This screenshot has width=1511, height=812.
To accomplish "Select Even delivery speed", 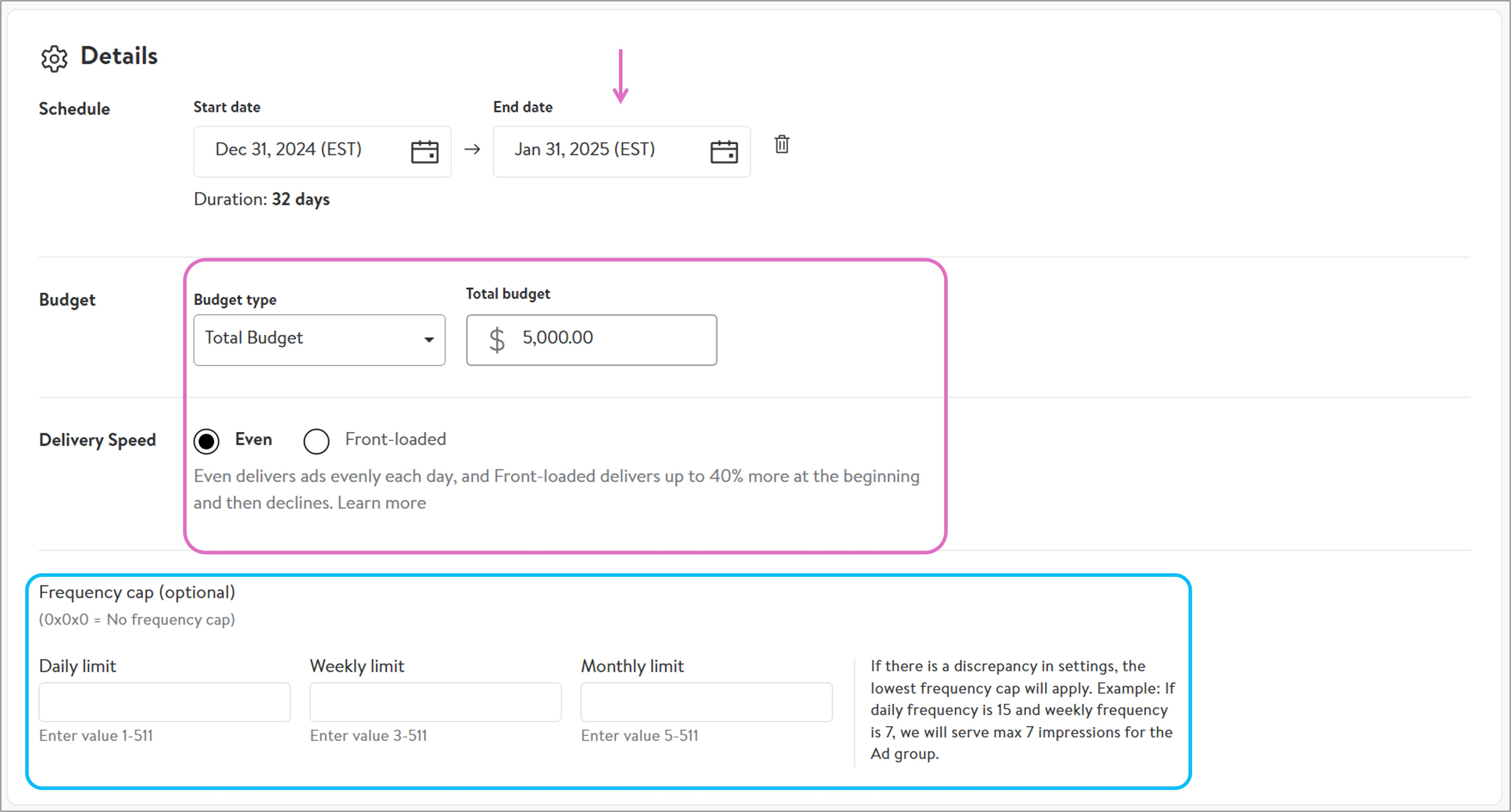I will (207, 441).
